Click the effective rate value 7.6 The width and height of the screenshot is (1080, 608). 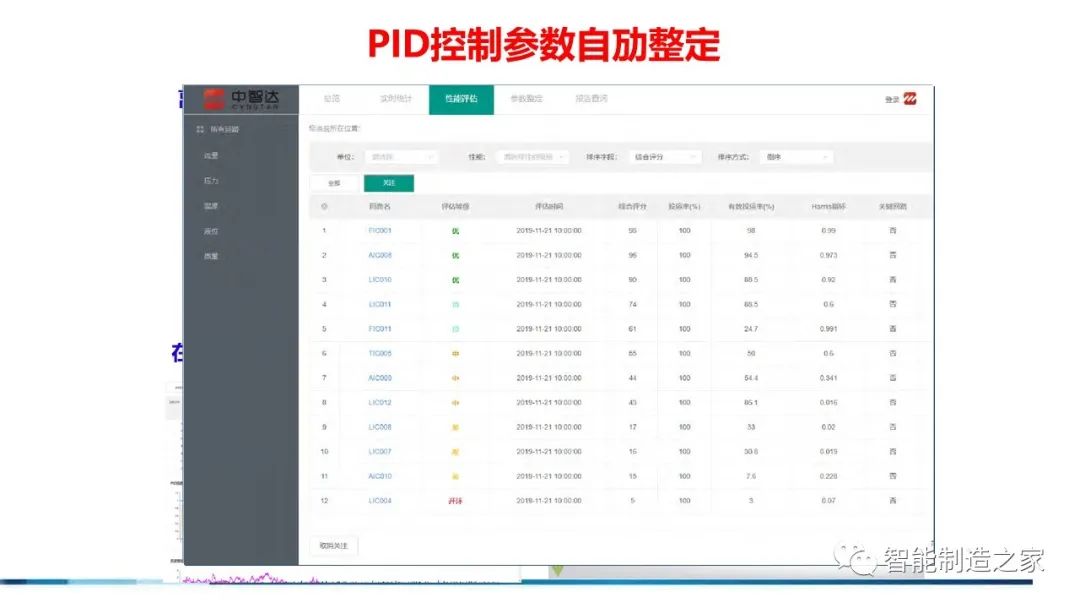pos(751,476)
